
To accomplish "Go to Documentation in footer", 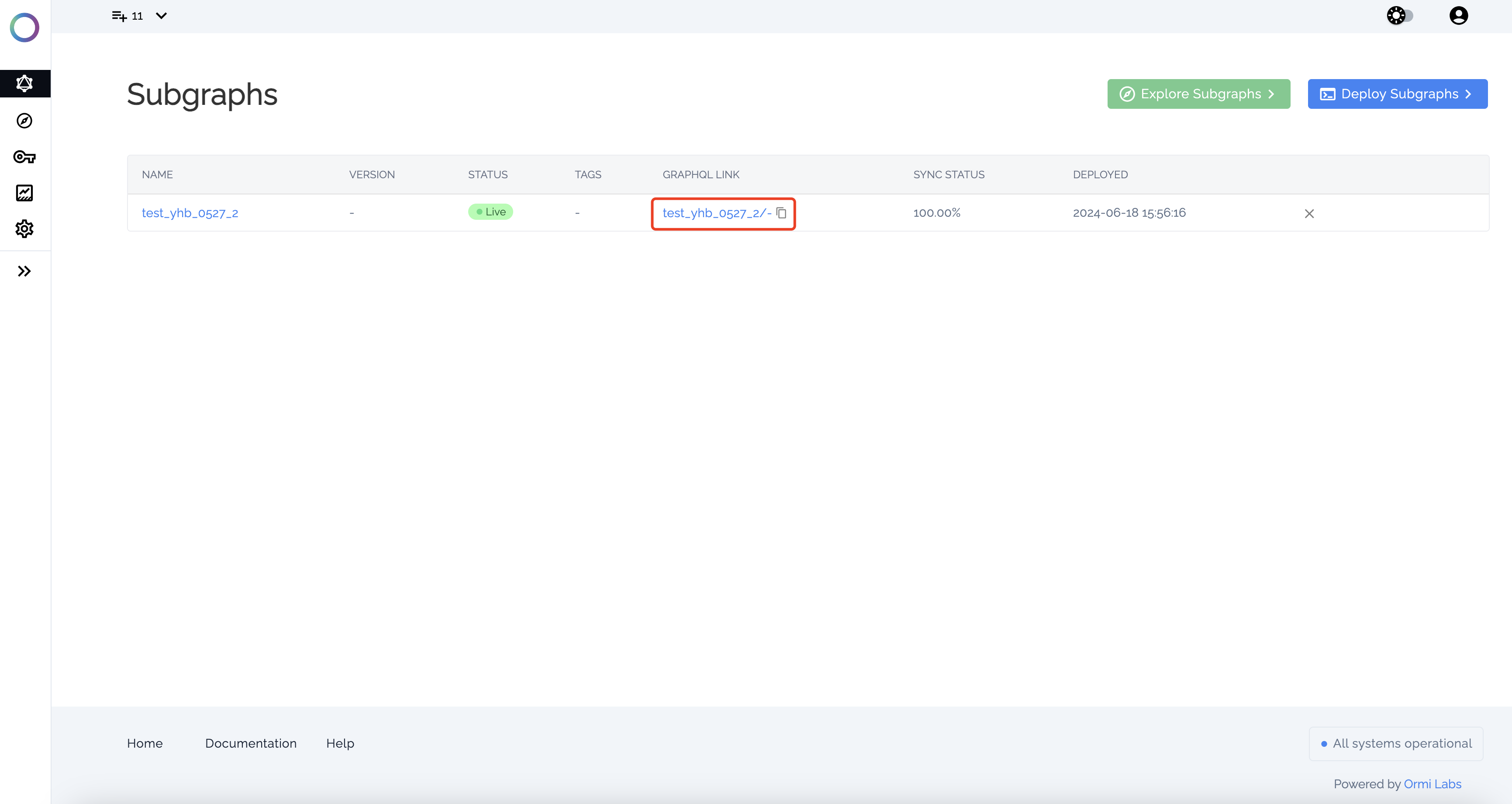I will (x=251, y=744).
